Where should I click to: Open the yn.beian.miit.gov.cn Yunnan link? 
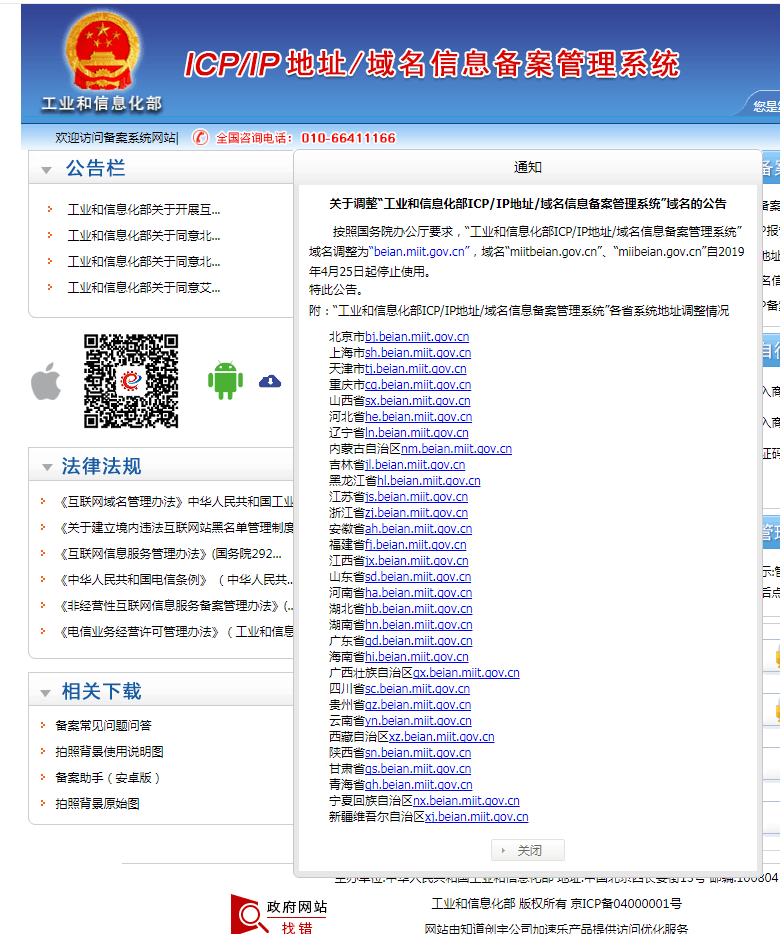[418, 721]
